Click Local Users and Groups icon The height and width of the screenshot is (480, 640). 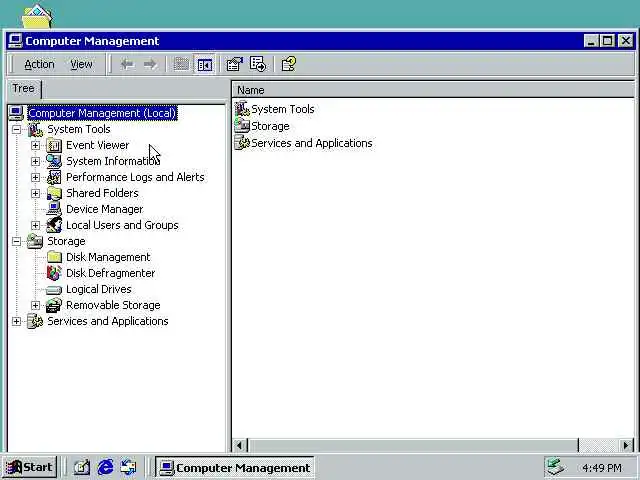tap(54, 225)
